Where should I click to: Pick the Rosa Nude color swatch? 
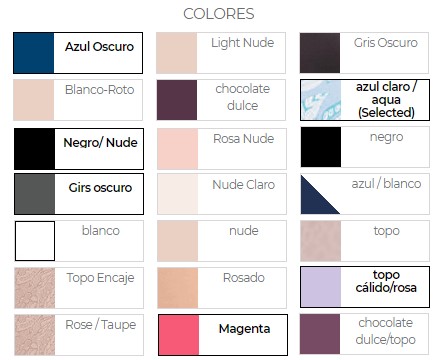click(222, 149)
